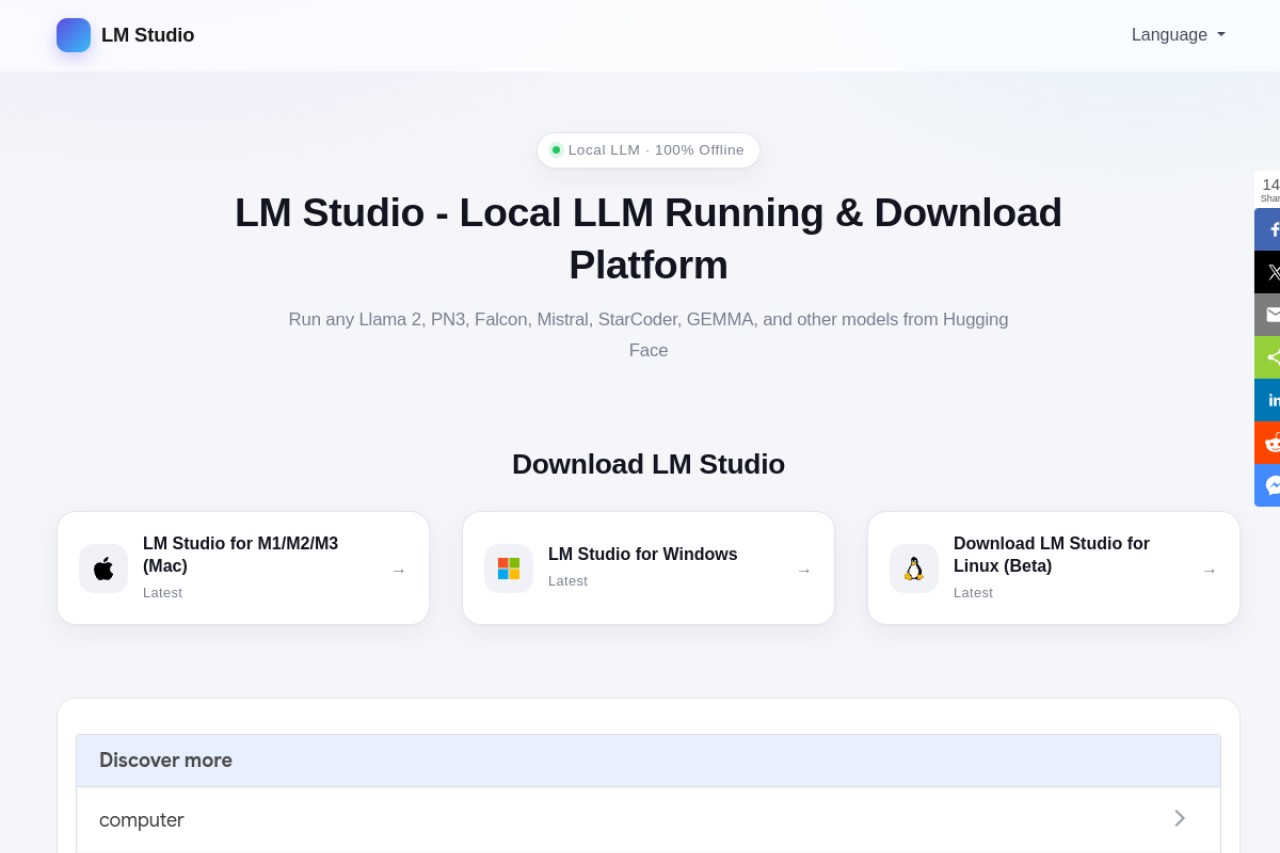Viewport: 1280px width, 853px height.
Task: Click the main Local LLM Running headline
Action: [x=648, y=238]
